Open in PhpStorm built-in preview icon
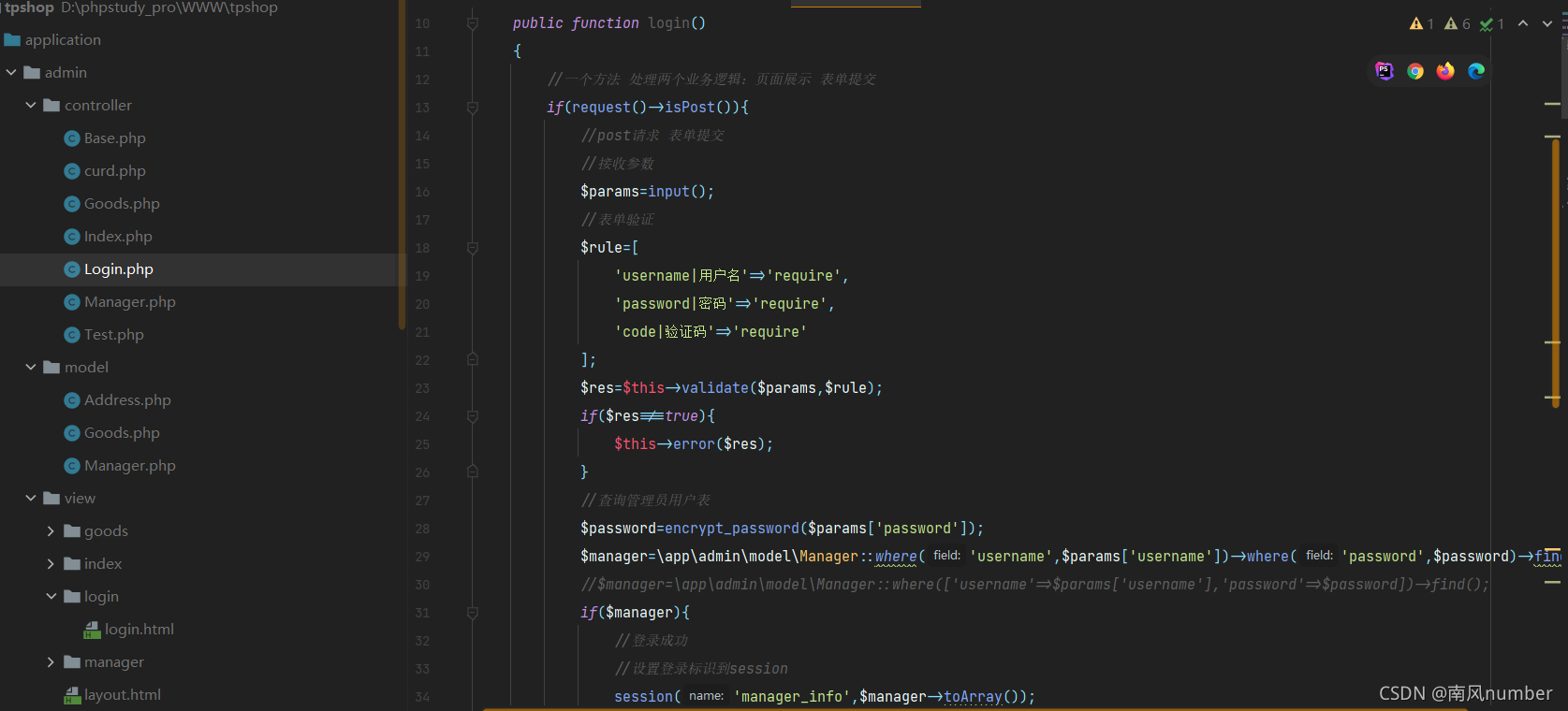The width and height of the screenshot is (1568, 711). pos(1385,71)
